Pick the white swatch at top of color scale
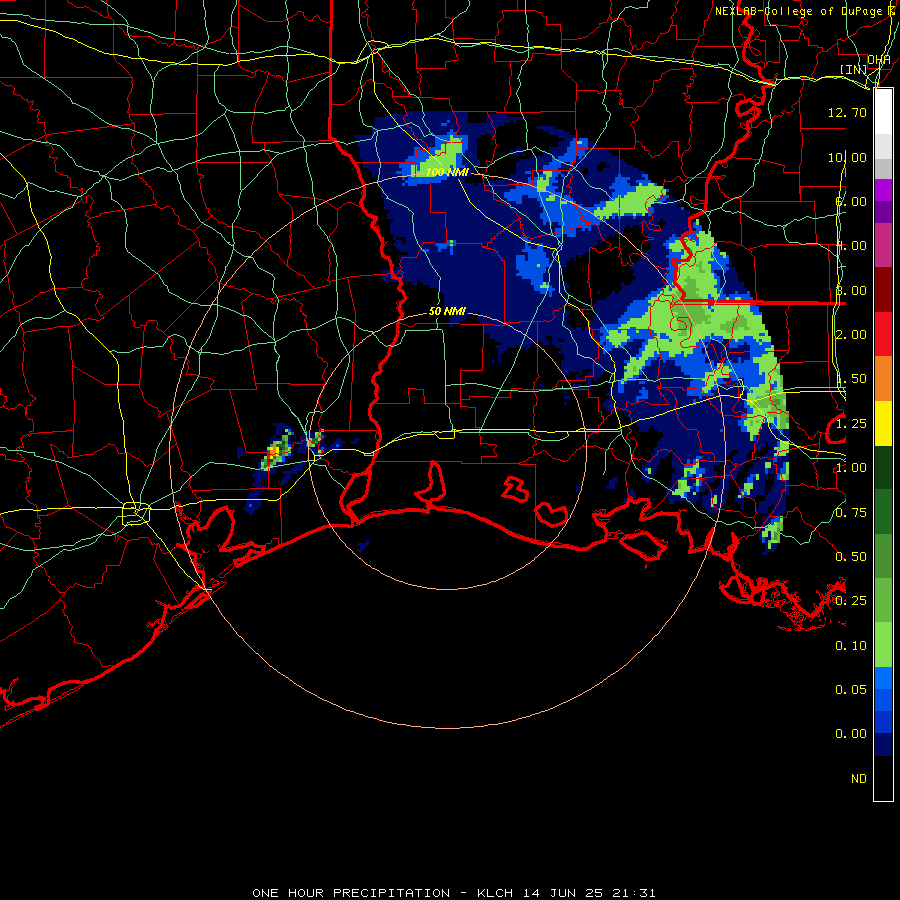 [883, 111]
